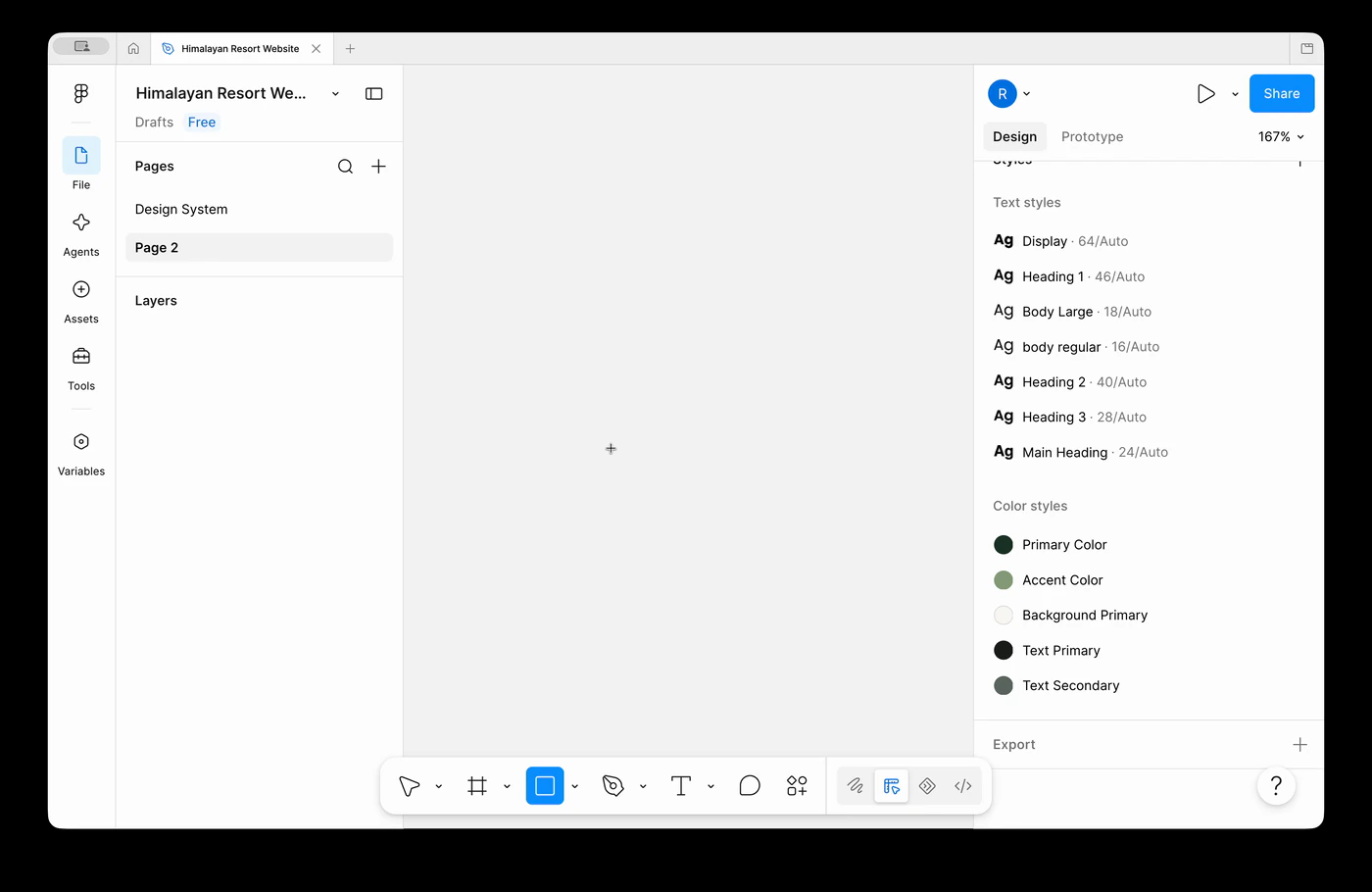Click the Free plan badge

click(202, 123)
